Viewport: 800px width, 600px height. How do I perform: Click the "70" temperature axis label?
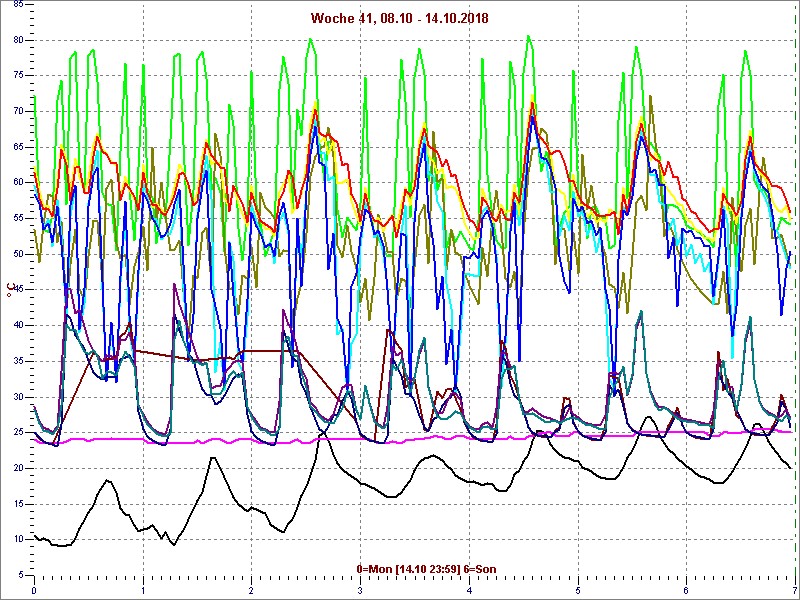18,111
